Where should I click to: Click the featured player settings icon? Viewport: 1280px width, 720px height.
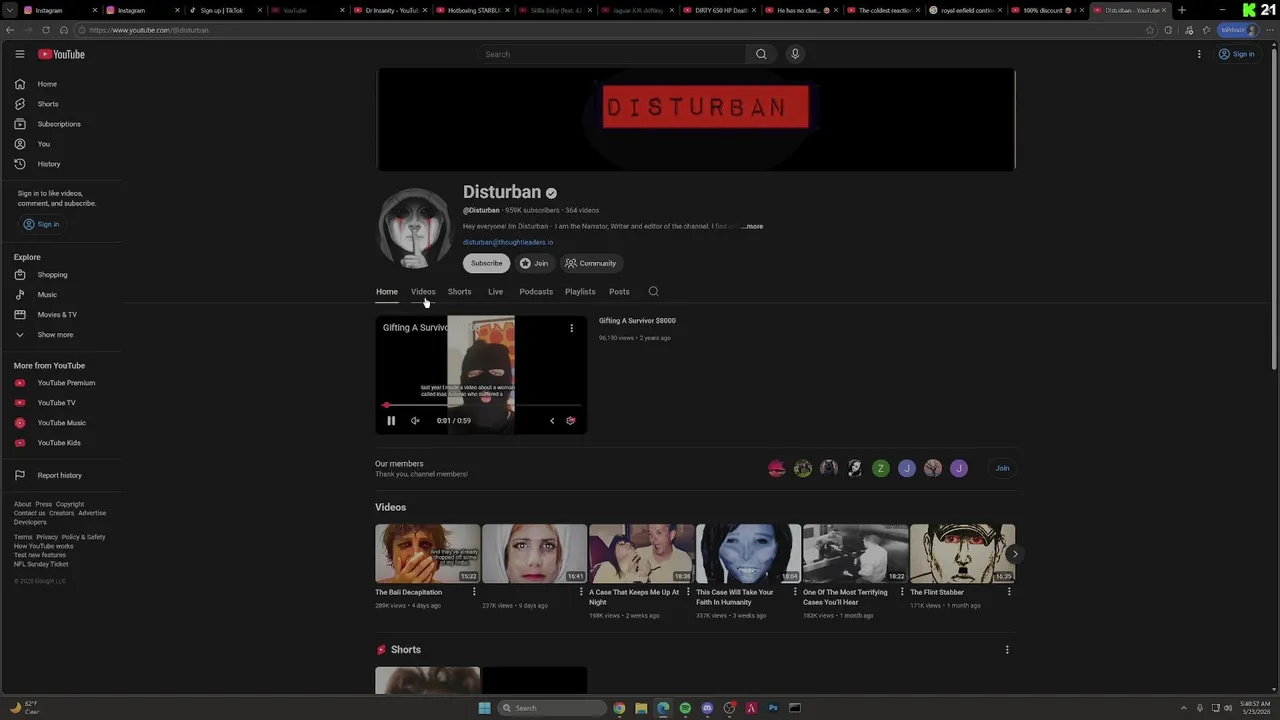click(x=571, y=421)
